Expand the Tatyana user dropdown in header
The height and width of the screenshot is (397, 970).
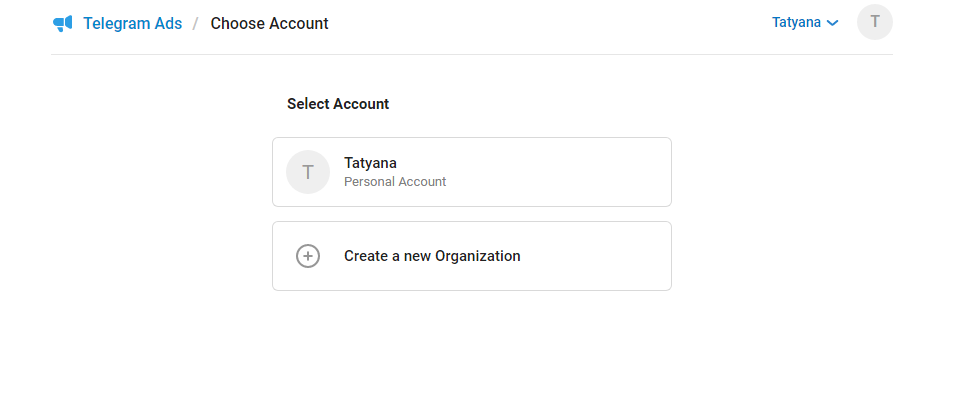[x=805, y=23]
